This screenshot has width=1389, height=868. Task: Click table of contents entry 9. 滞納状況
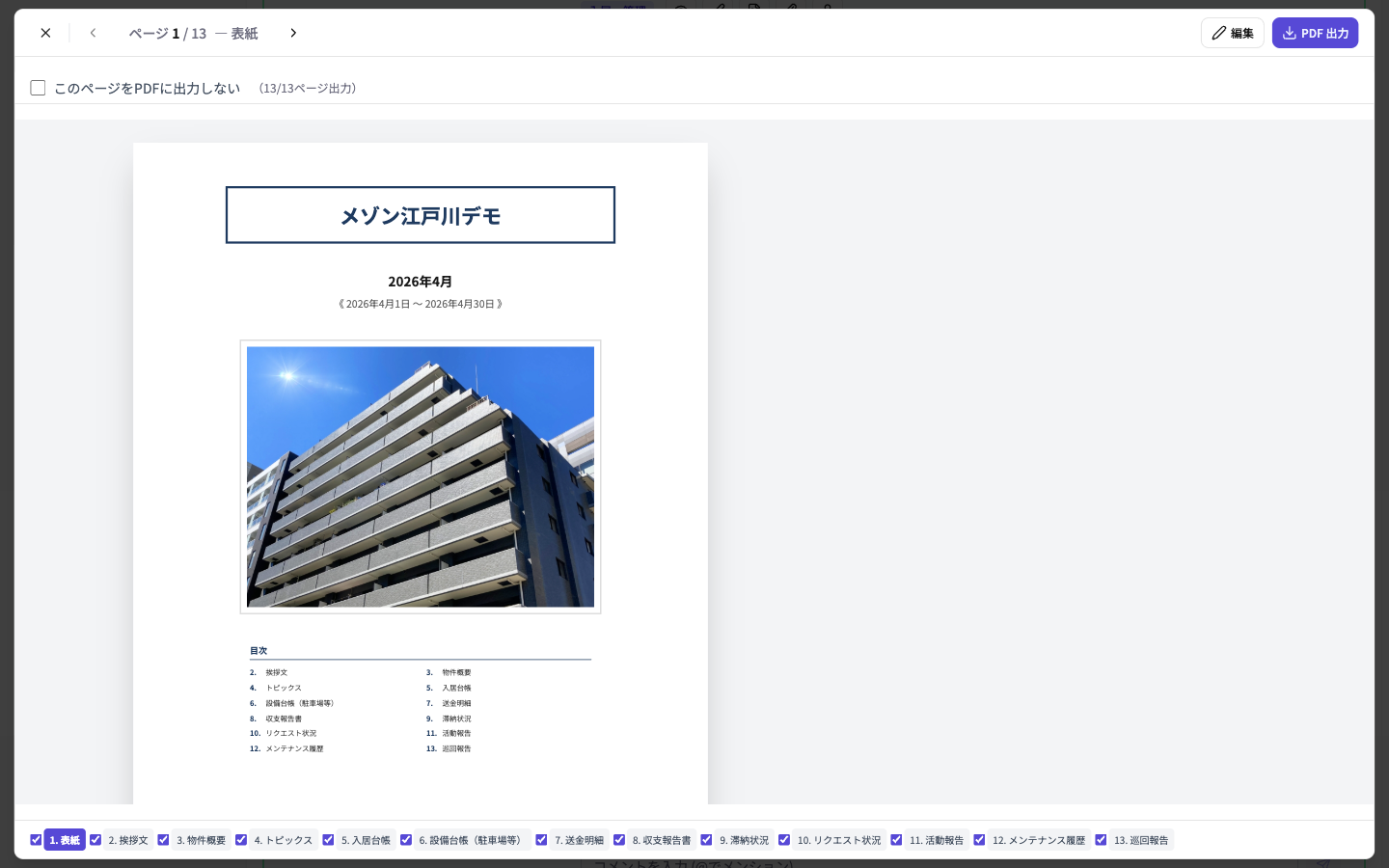click(449, 719)
